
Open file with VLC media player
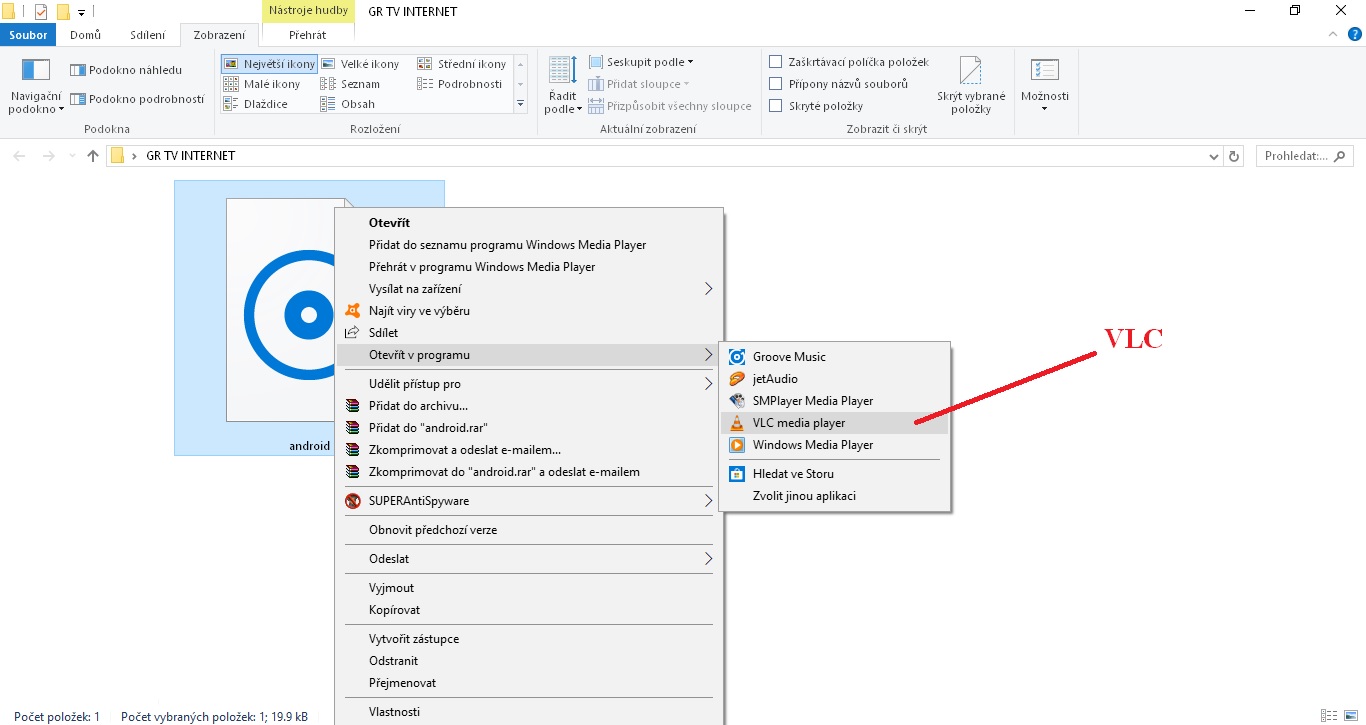pos(834,423)
